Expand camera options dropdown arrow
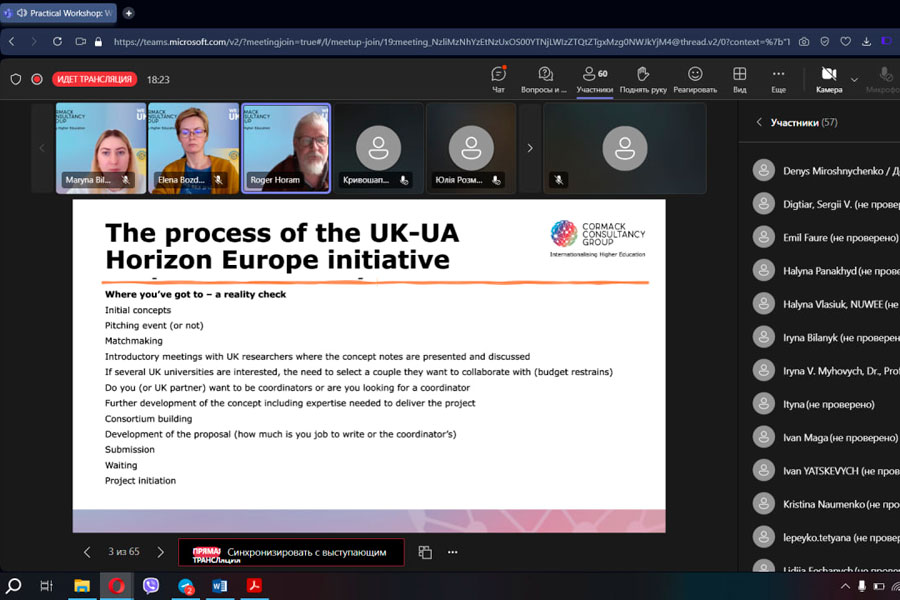 (x=854, y=79)
